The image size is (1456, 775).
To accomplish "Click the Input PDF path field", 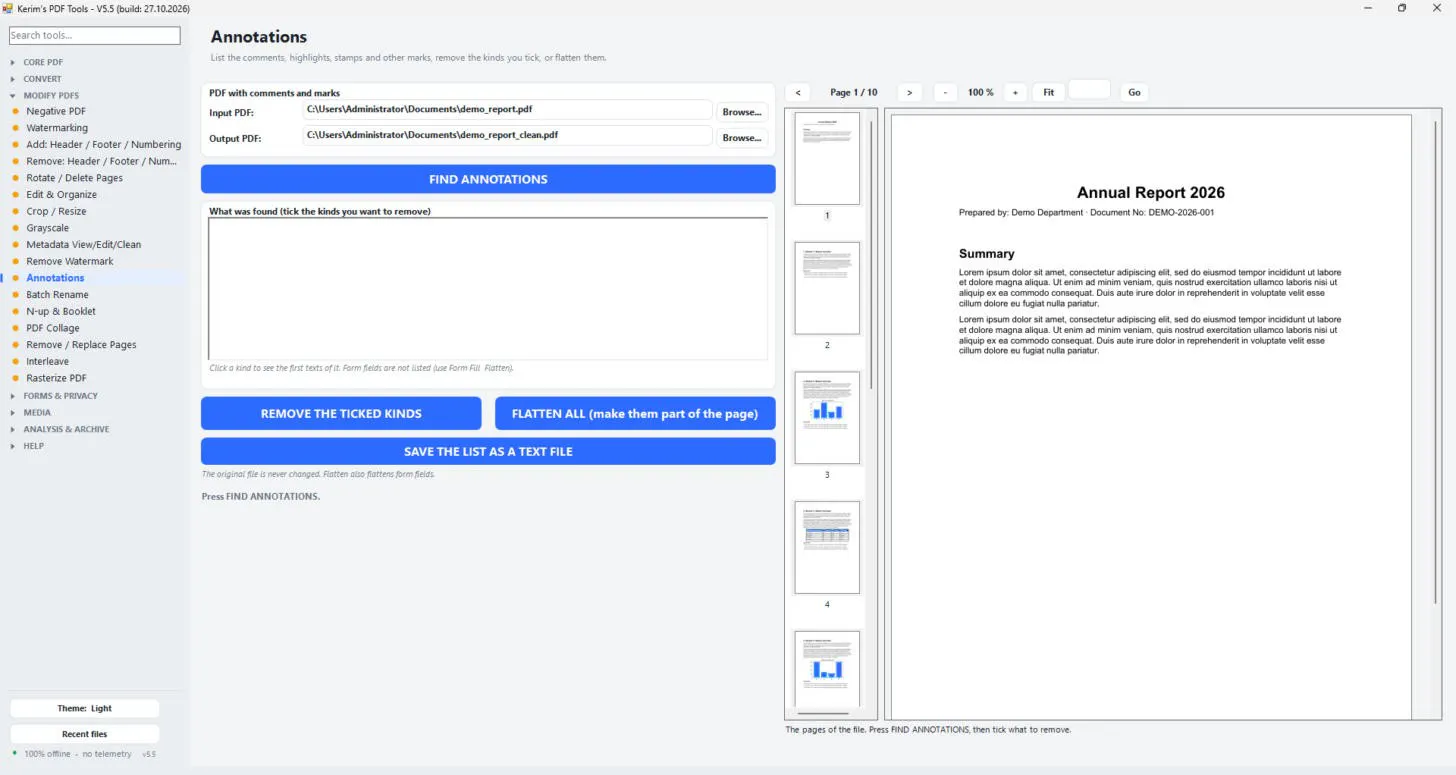I will [x=507, y=110].
